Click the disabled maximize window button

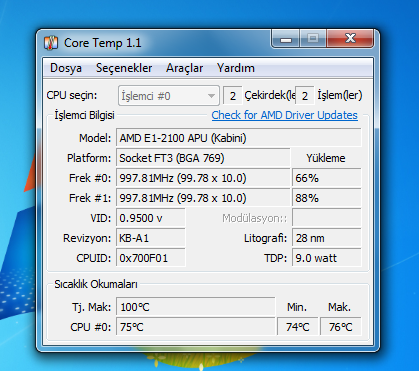313,39
